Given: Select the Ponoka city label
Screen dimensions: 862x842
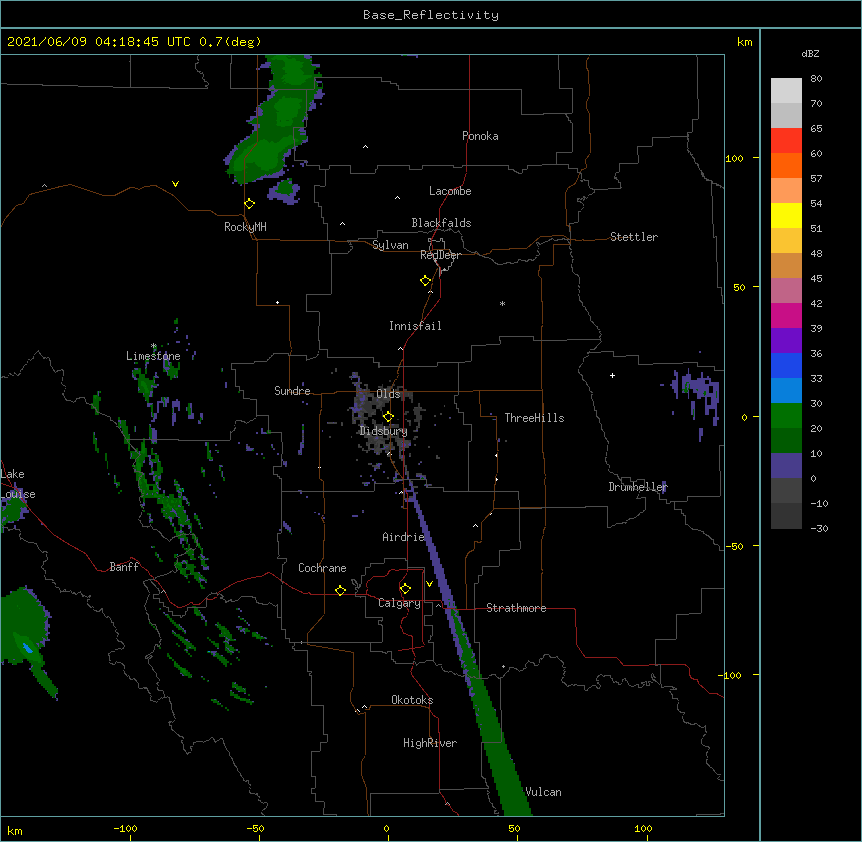Looking at the screenshot, I should point(480,136).
